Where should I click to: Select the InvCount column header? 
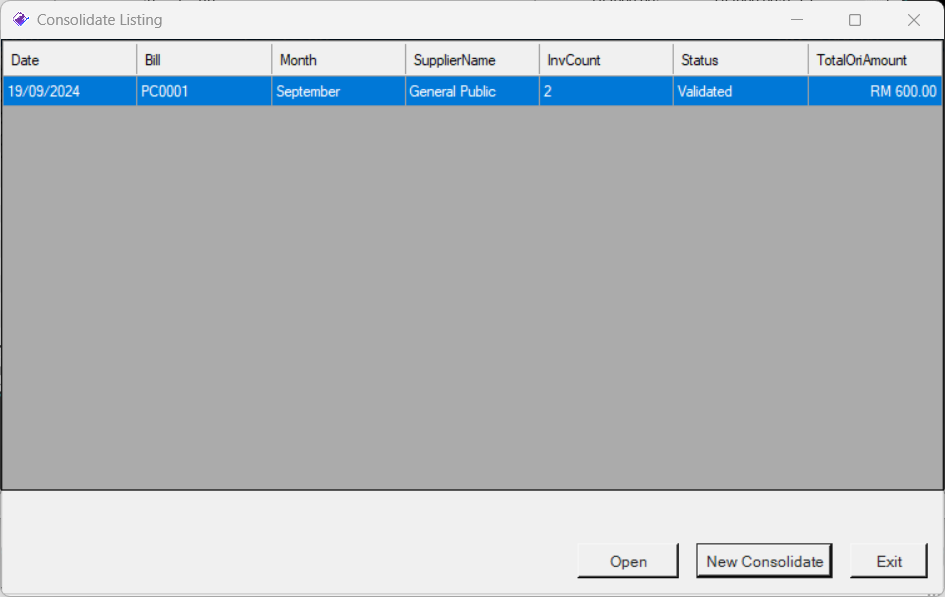606,60
